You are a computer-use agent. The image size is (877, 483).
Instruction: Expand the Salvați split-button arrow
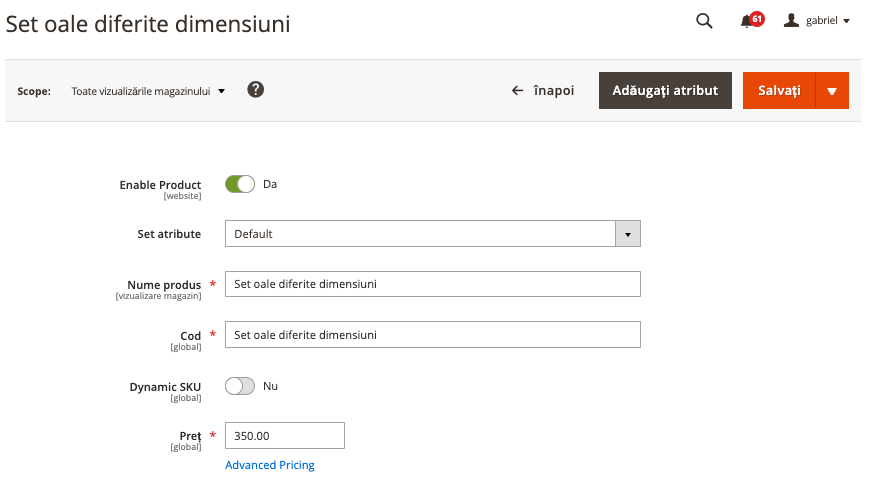tap(832, 91)
